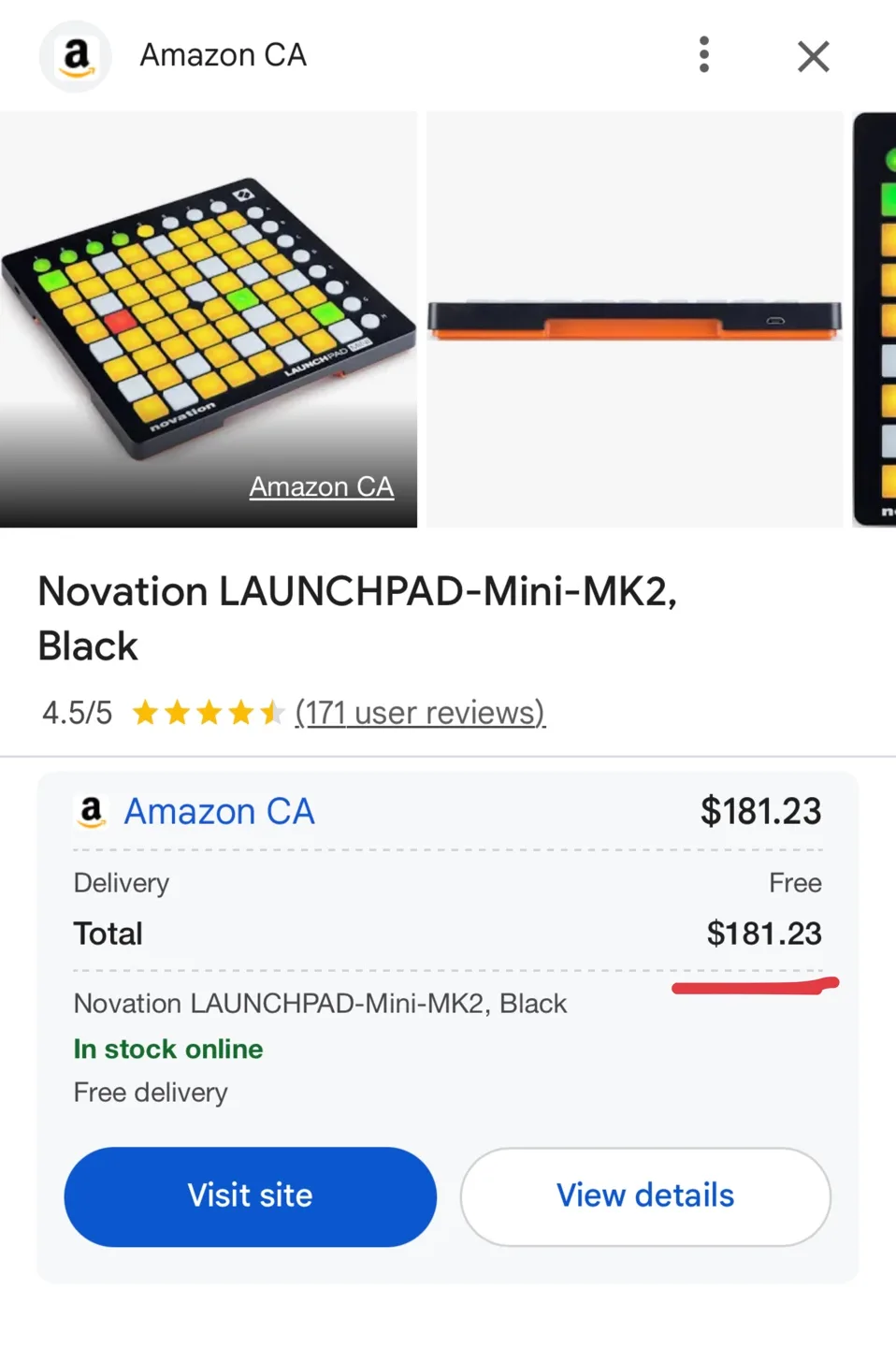This screenshot has height=1347, width=896.
Task: Click the Amazon CA caption link on the photo
Action: [321, 485]
